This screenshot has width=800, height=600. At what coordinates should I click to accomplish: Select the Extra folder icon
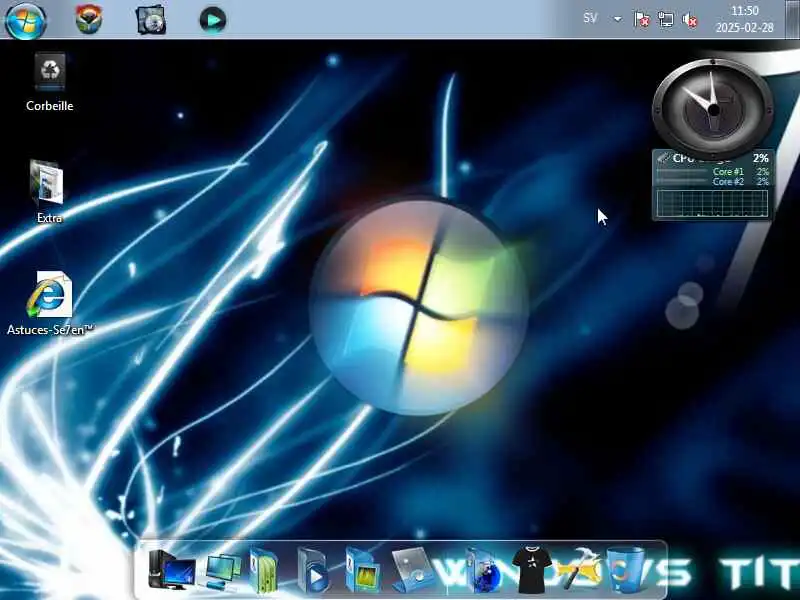49,191
